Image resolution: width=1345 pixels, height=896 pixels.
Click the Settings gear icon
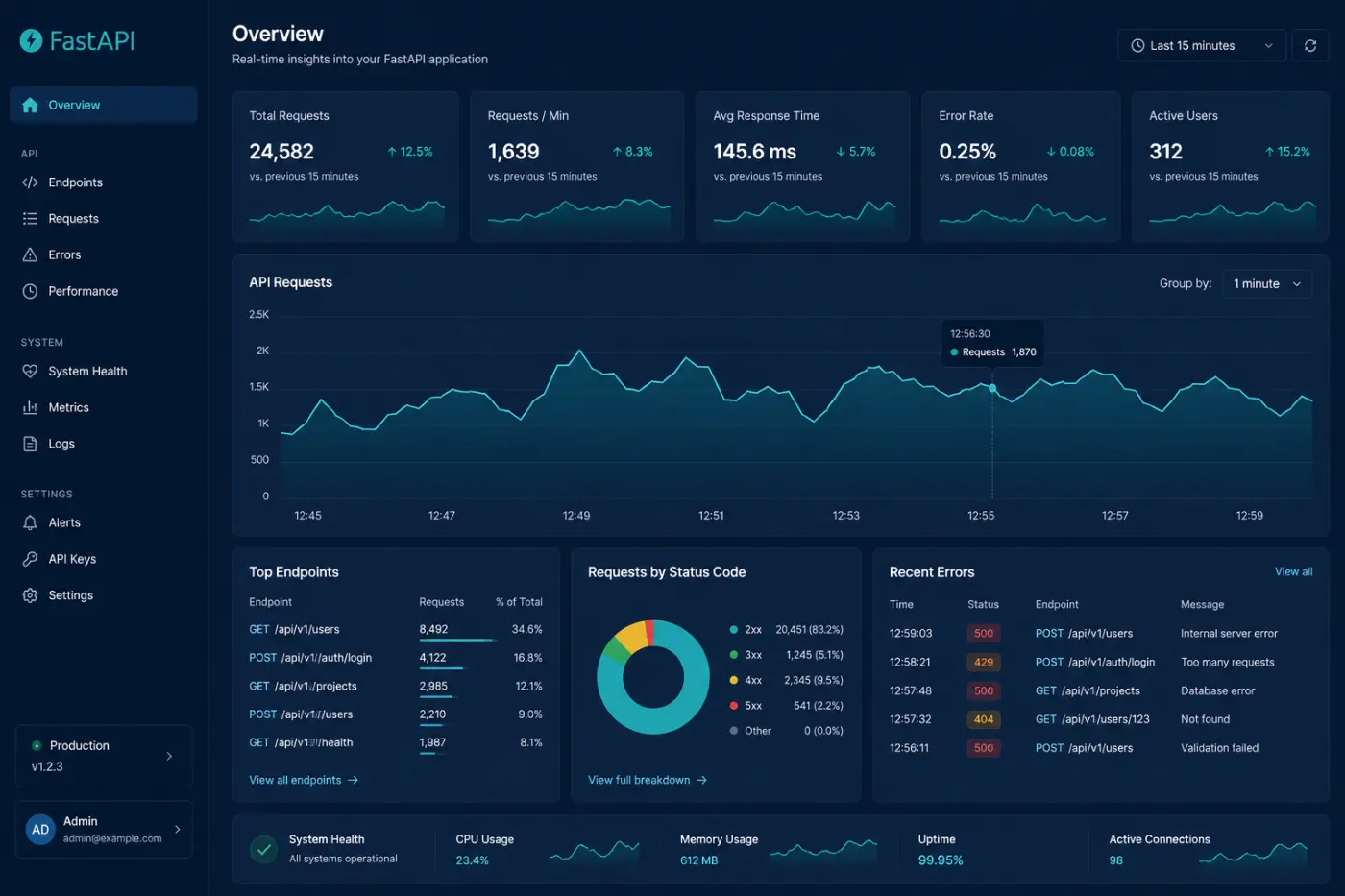click(30, 595)
